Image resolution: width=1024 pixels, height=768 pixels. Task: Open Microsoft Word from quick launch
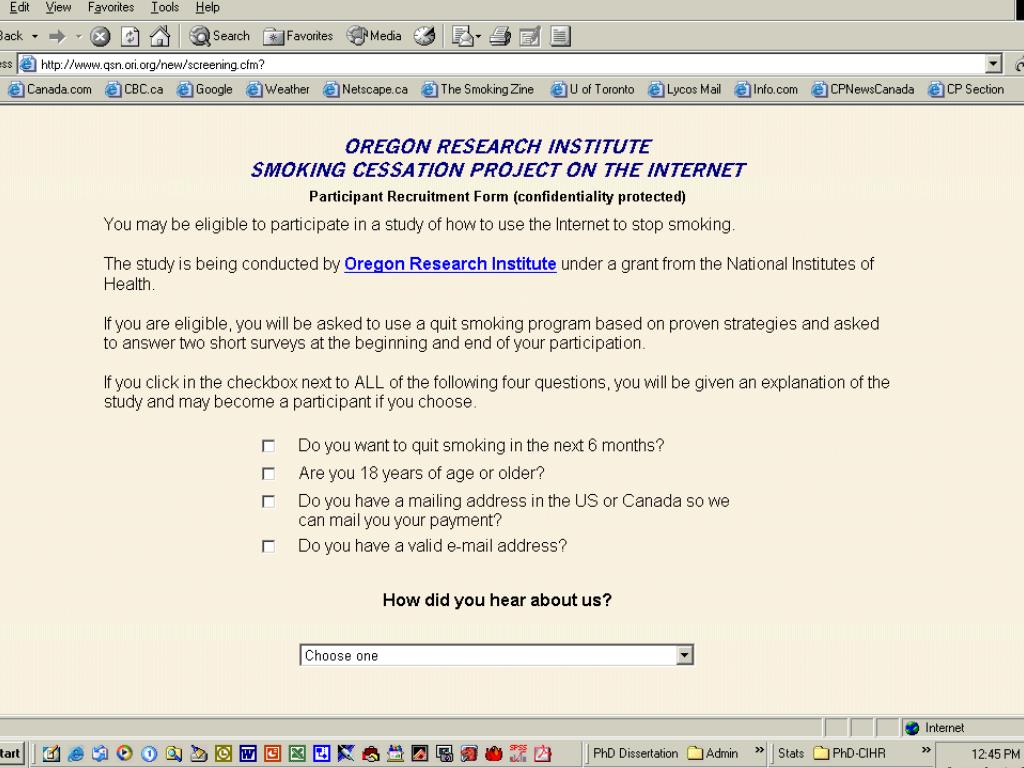coord(248,754)
